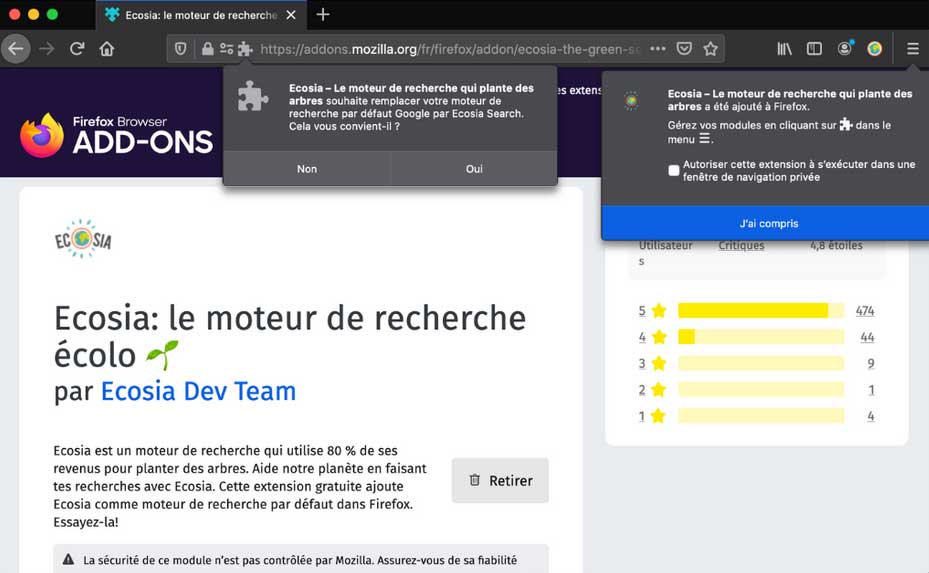Open the hamburger application menu
This screenshot has width=929, height=573.
click(x=912, y=49)
